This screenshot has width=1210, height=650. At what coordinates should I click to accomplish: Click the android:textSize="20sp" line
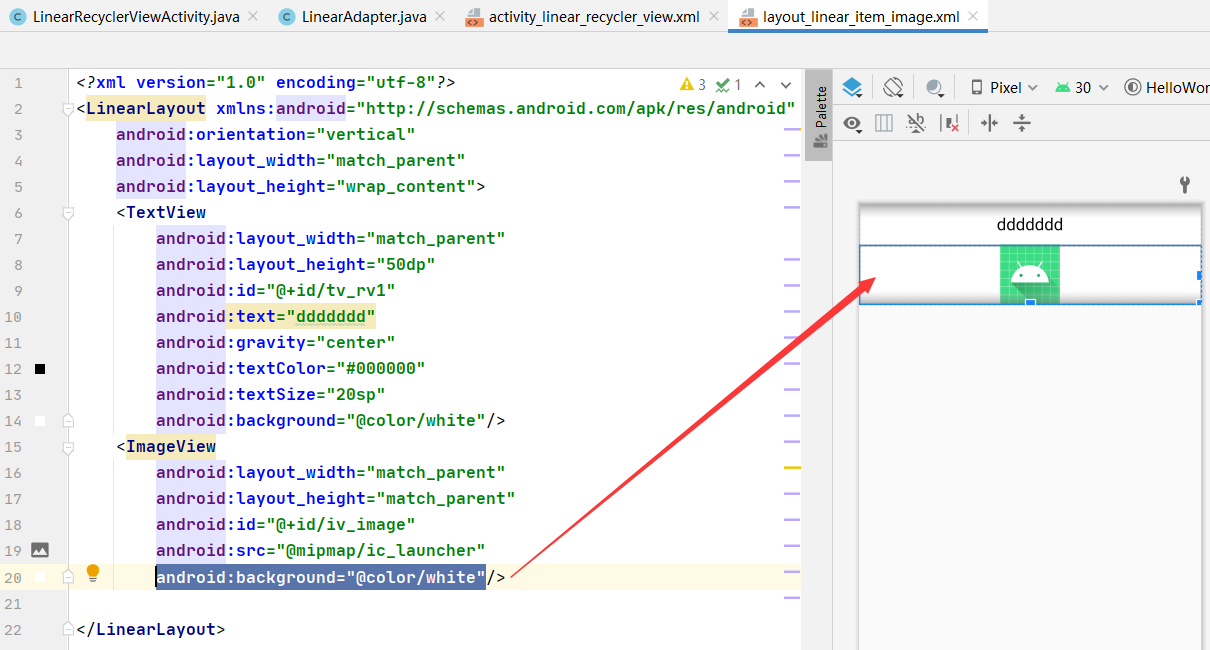click(x=271, y=394)
